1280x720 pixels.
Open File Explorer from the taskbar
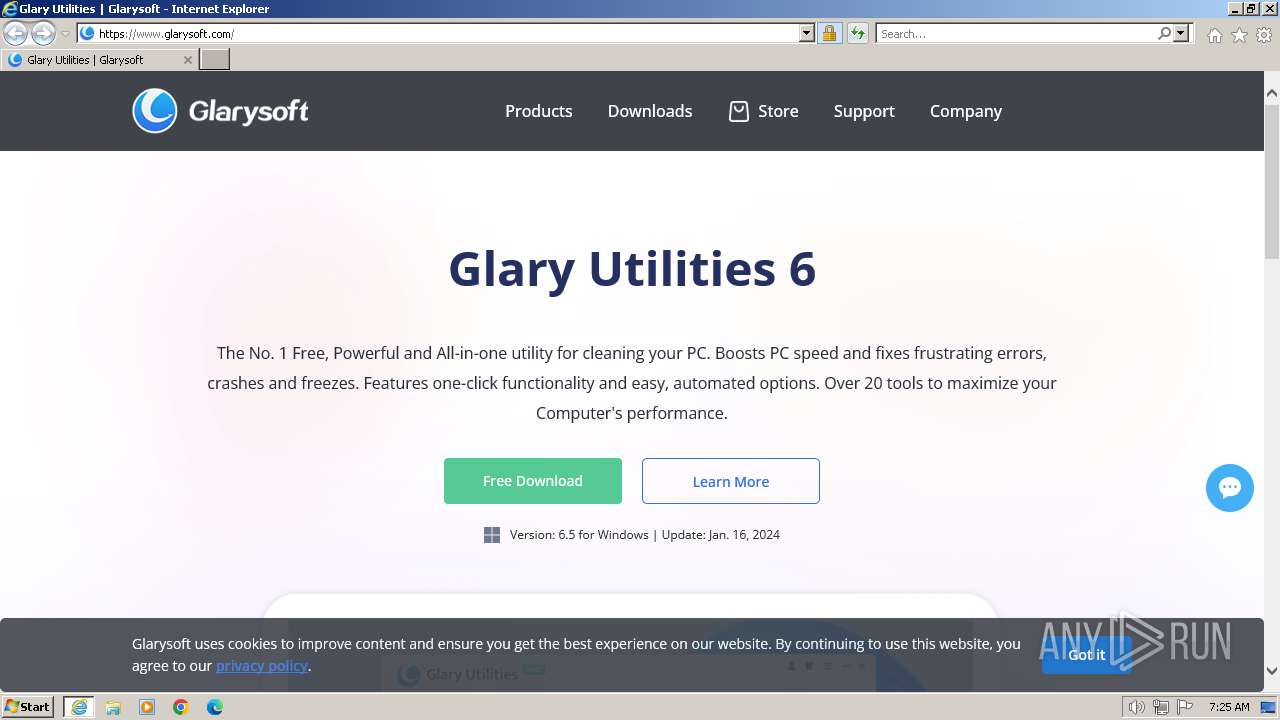113,707
